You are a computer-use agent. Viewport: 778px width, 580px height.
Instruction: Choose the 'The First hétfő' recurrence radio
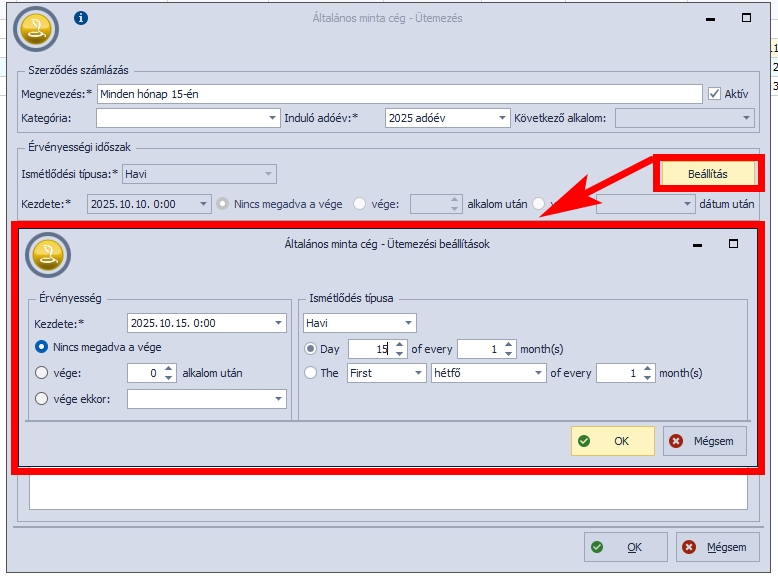tap(310, 373)
